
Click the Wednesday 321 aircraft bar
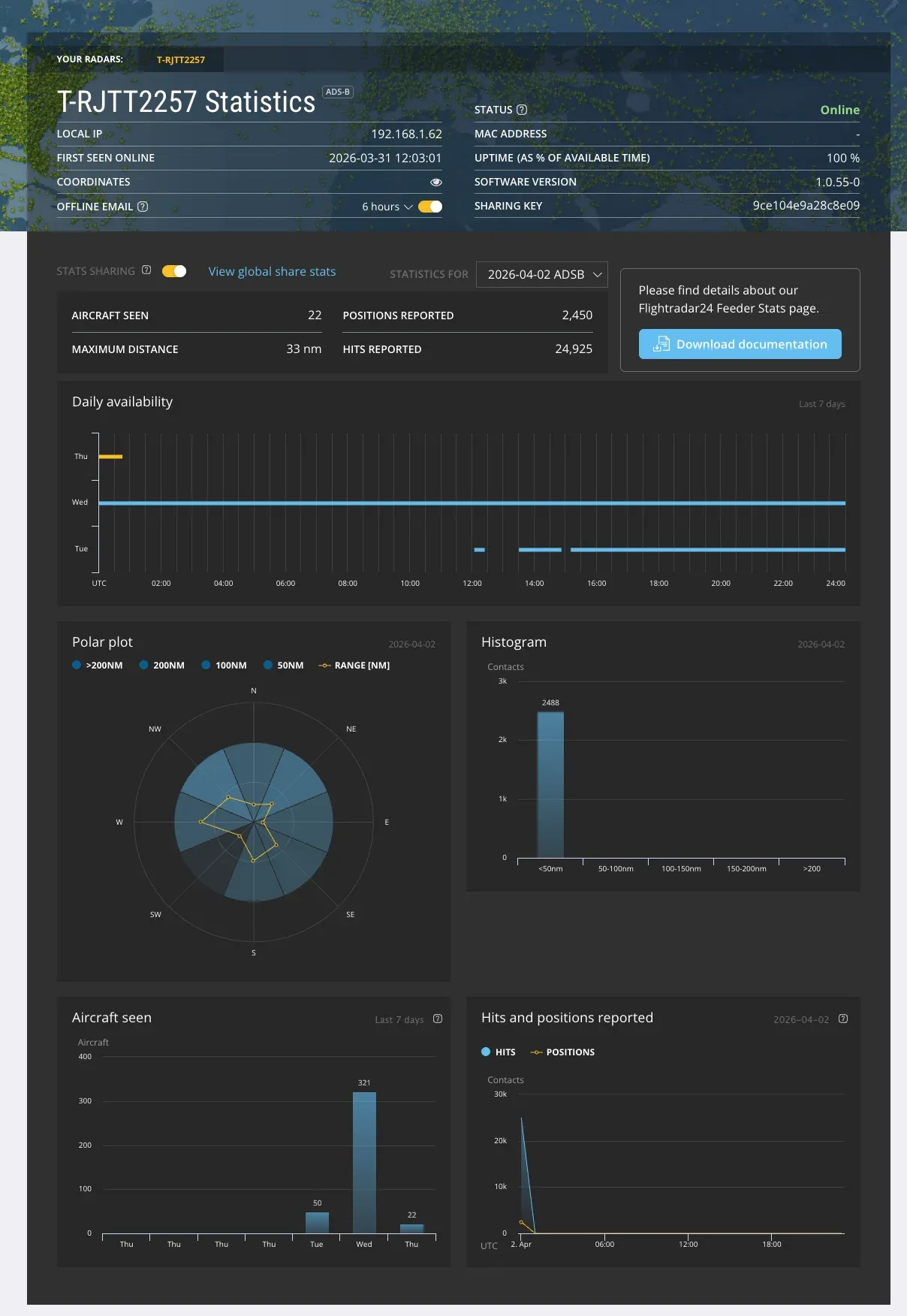coord(364,1161)
